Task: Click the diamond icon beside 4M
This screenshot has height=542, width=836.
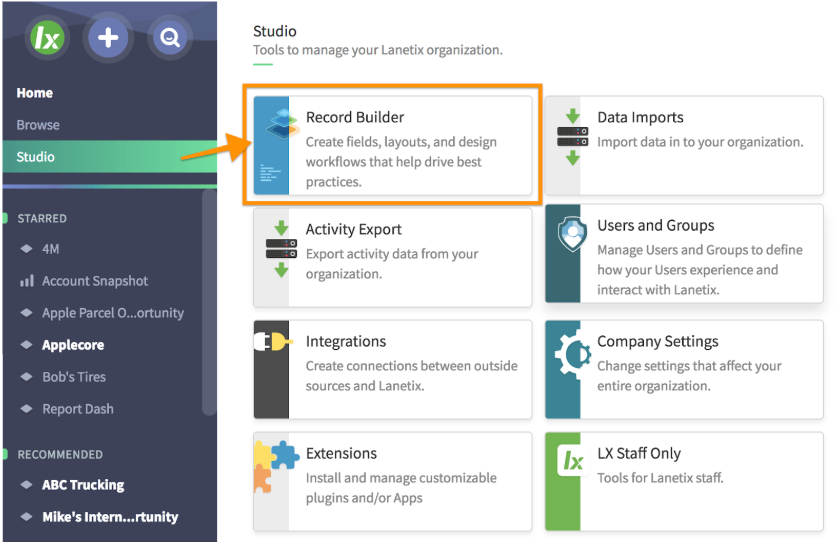Action: tap(26, 249)
